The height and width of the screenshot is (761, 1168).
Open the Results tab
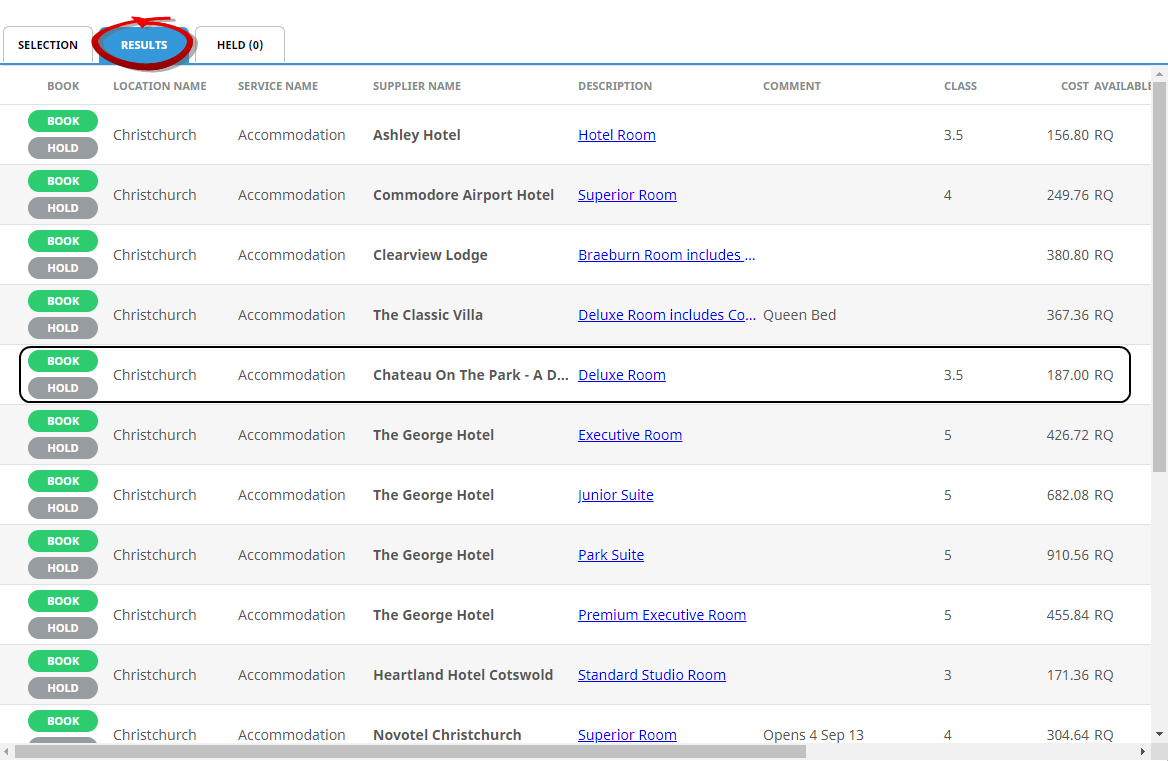[144, 45]
